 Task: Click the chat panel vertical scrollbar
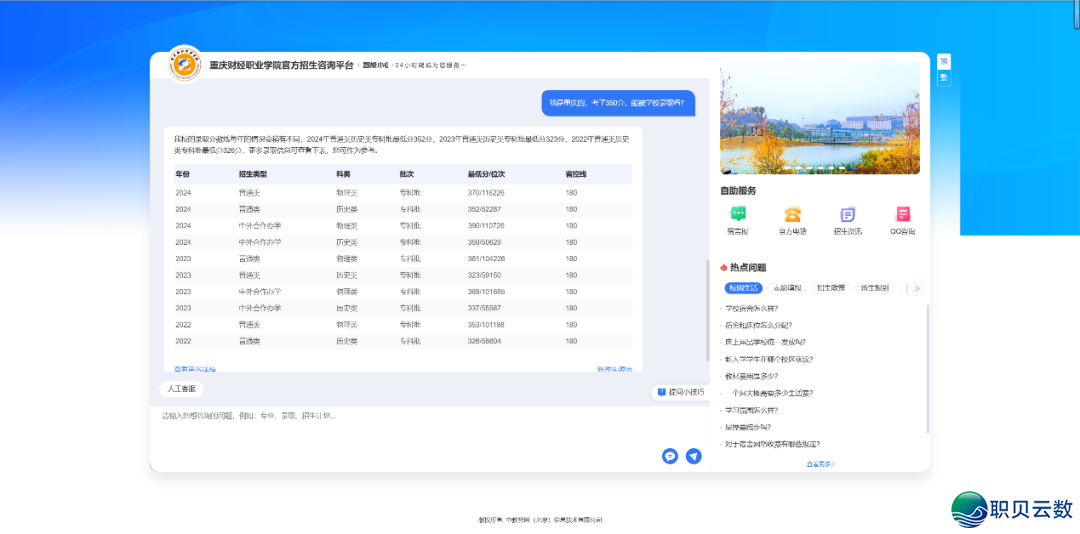pos(709,310)
